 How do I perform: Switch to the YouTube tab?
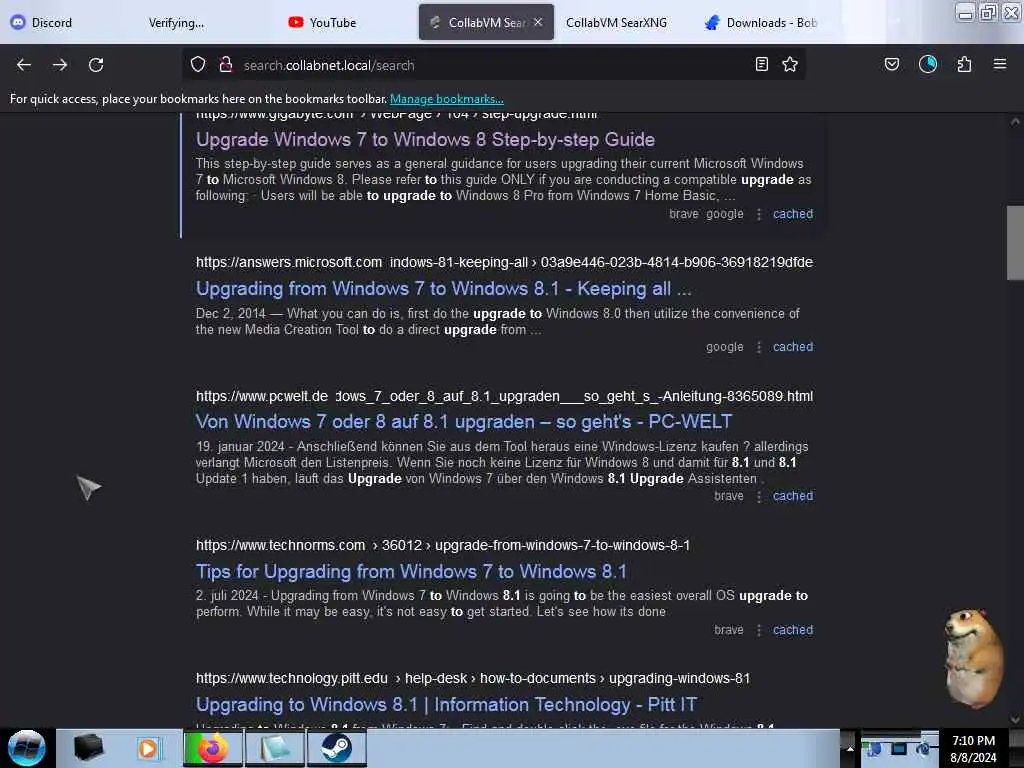click(323, 23)
